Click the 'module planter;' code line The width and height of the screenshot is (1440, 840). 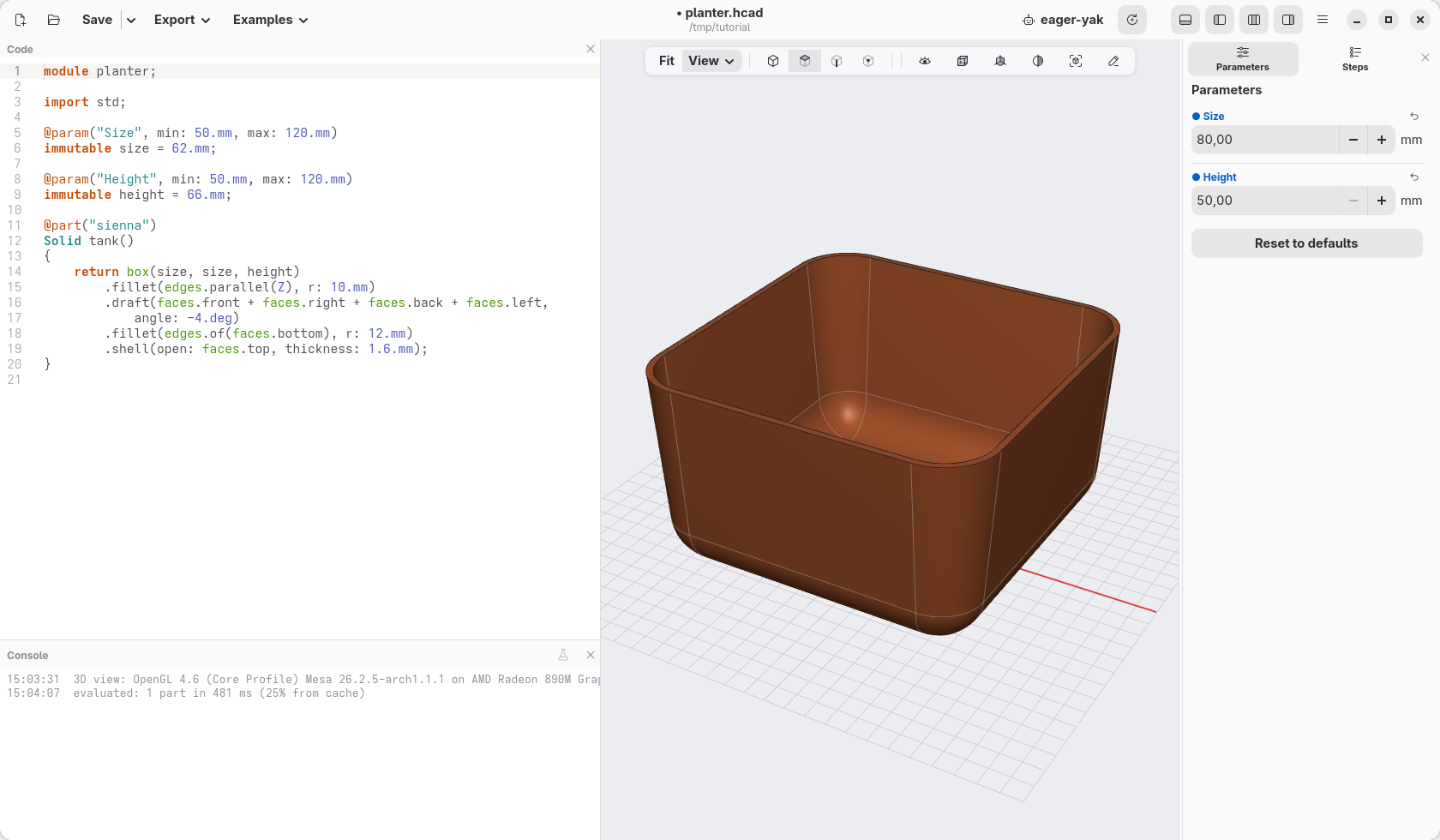[100, 71]
